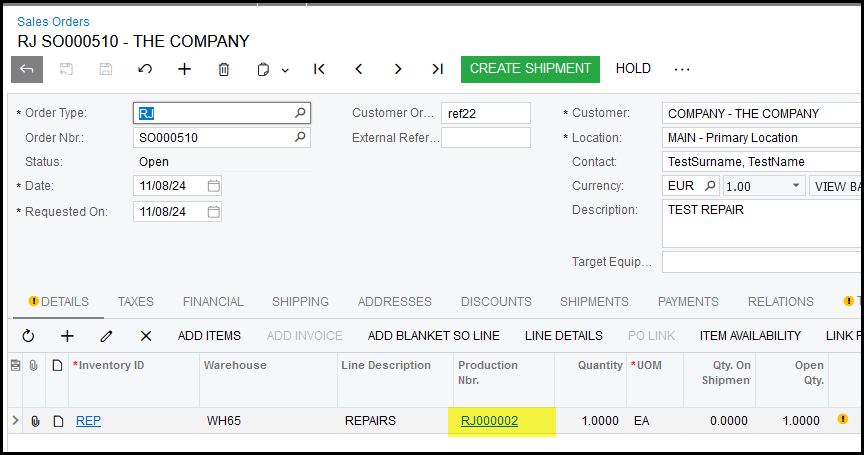Go to first record icon

(x=319, y=69)
